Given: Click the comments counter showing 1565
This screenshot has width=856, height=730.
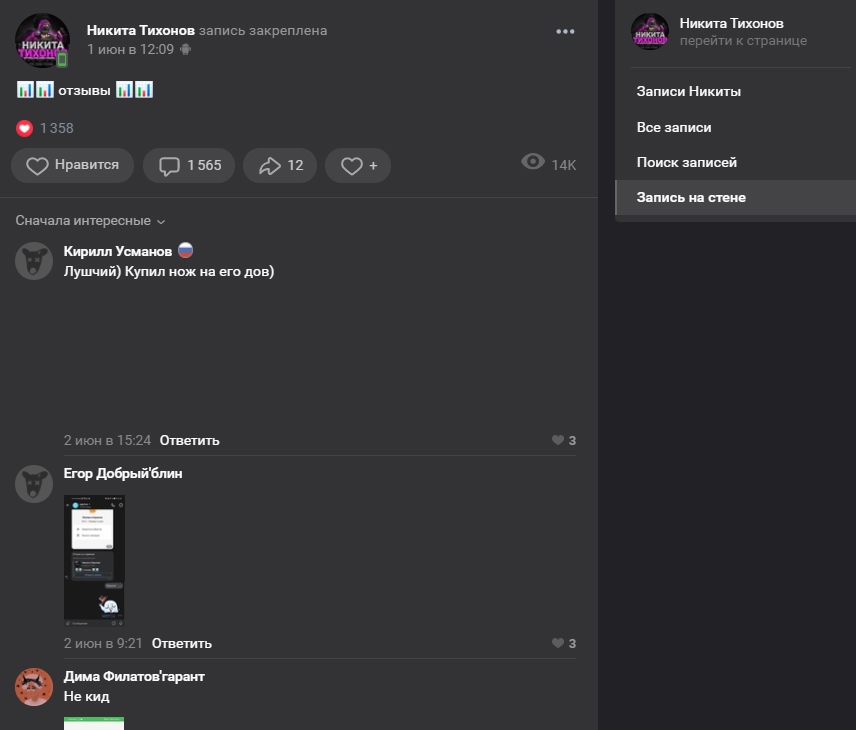Looking at the screenshot, I should click(x=189, y=166).
